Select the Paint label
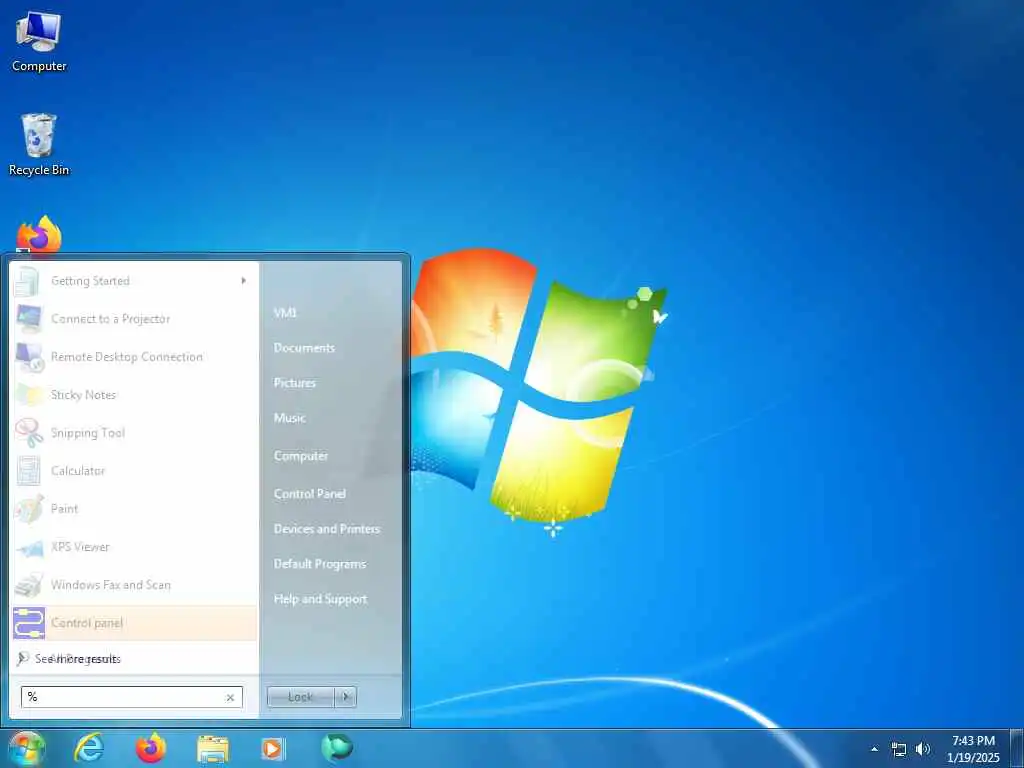This screenshot has width=1024, height=768. [x=64, y=509]
